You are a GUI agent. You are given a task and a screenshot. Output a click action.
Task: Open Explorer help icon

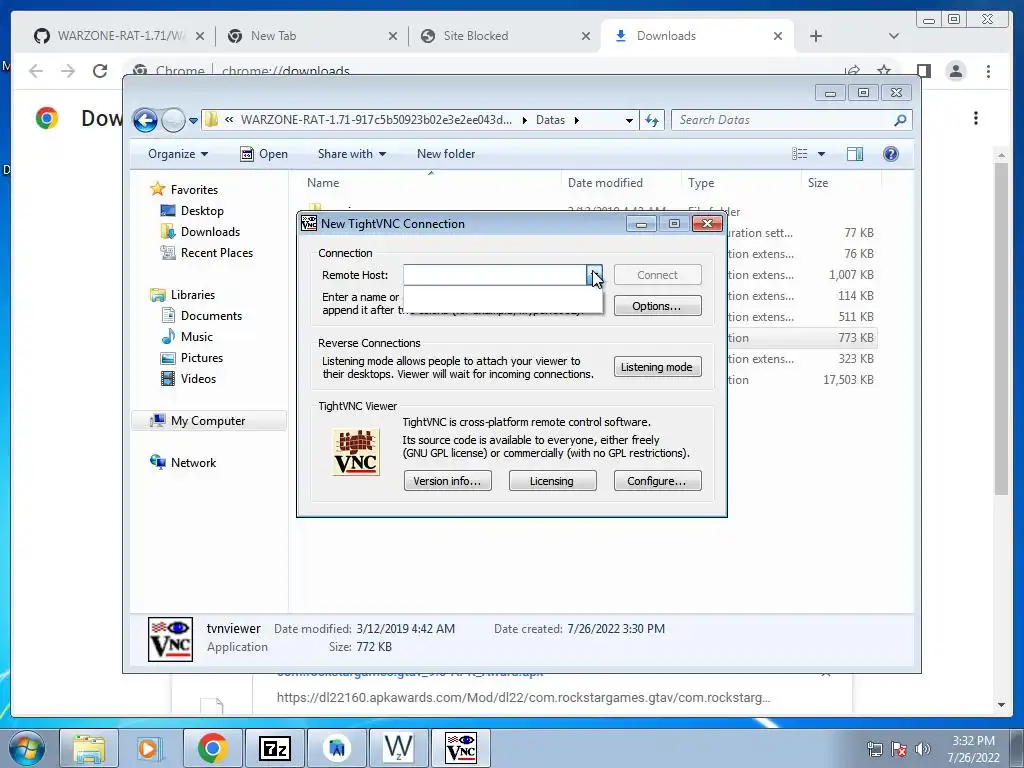[x=891, y=154]
